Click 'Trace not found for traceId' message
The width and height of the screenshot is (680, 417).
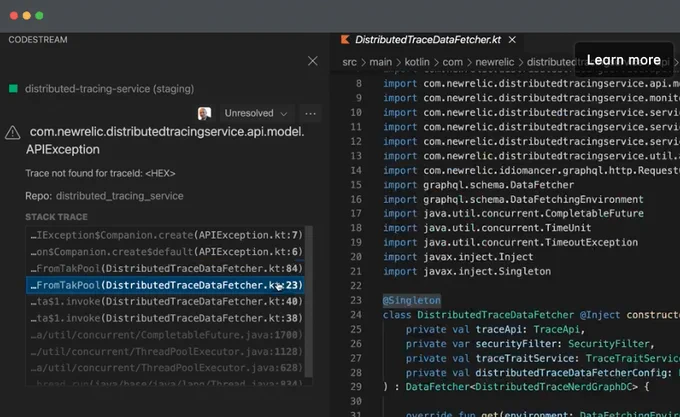coord(100,173)
